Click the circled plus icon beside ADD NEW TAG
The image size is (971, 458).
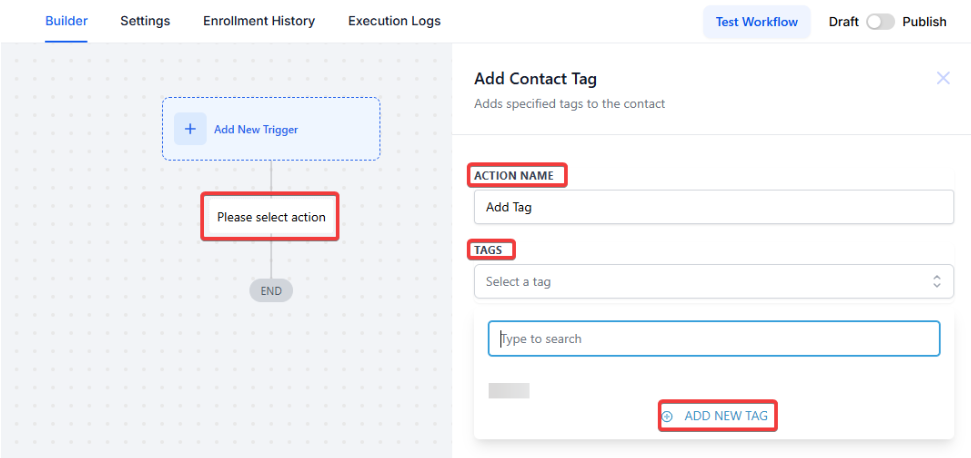[667, 416]
